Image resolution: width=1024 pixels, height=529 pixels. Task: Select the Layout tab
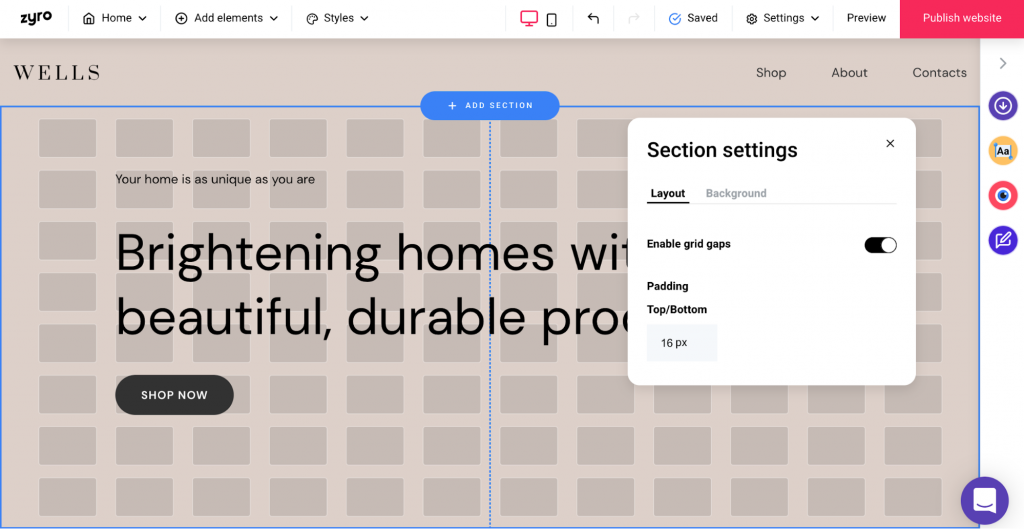point(667,193)
